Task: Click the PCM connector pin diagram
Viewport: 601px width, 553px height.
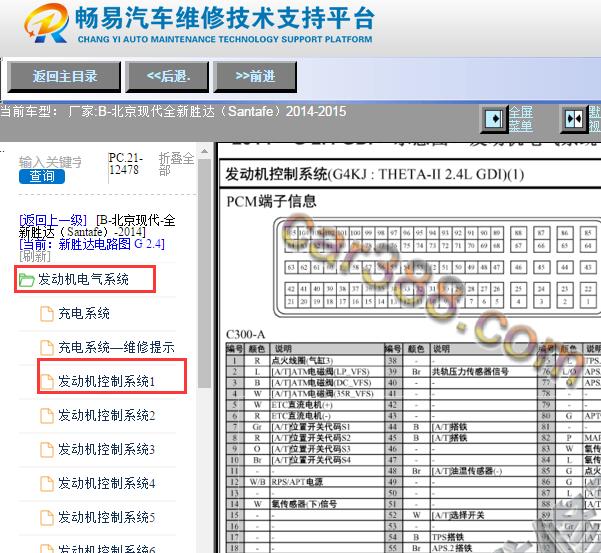Action: (x=437, y=267)
